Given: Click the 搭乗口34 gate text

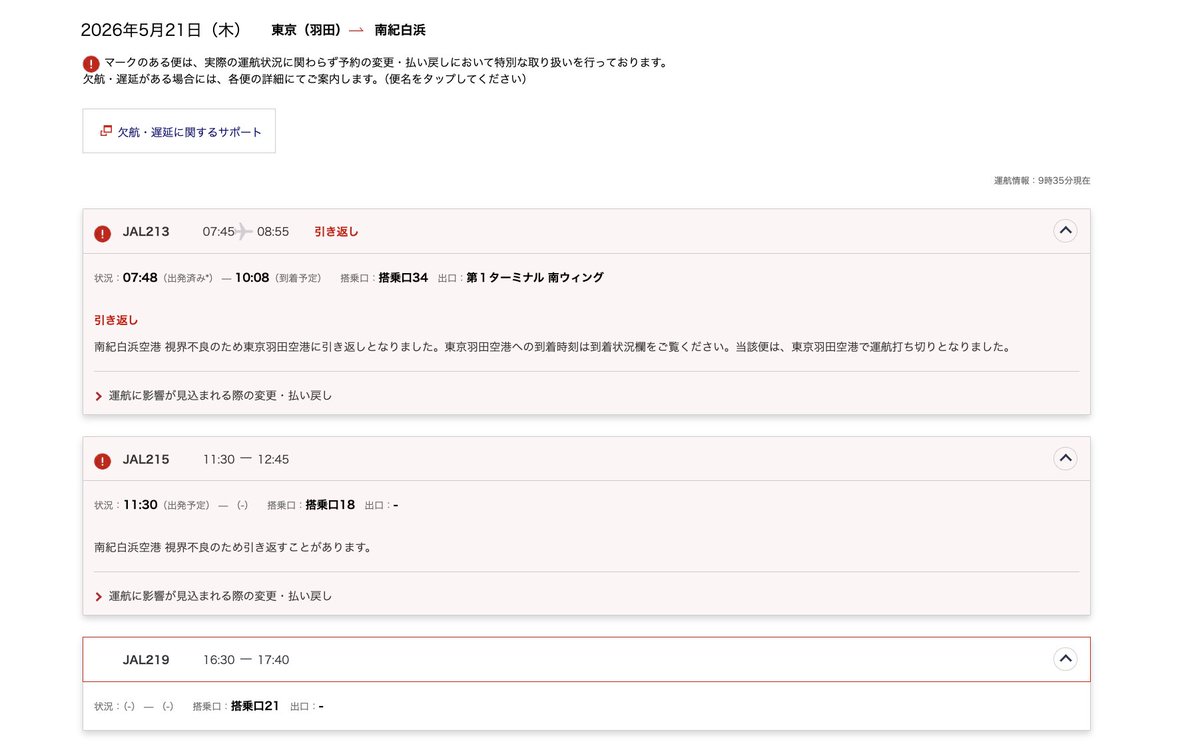Looking at the screenshot, I should 403,278.
